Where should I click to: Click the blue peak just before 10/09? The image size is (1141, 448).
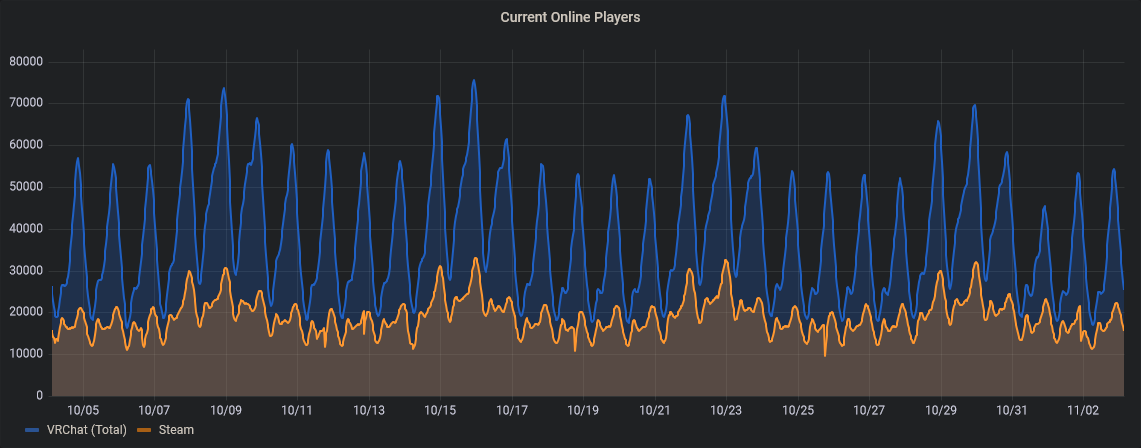[223, 89]
